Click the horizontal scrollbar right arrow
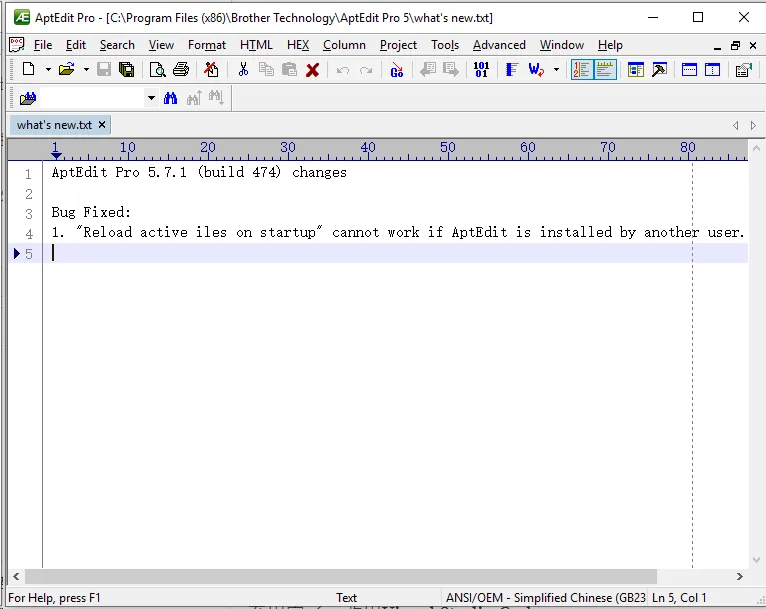This screenshot has width=766, height=609. click(740, 576)
